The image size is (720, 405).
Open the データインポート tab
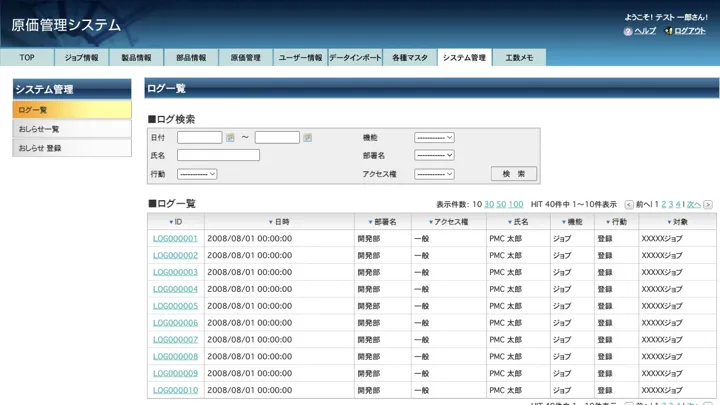click(355, 57)
